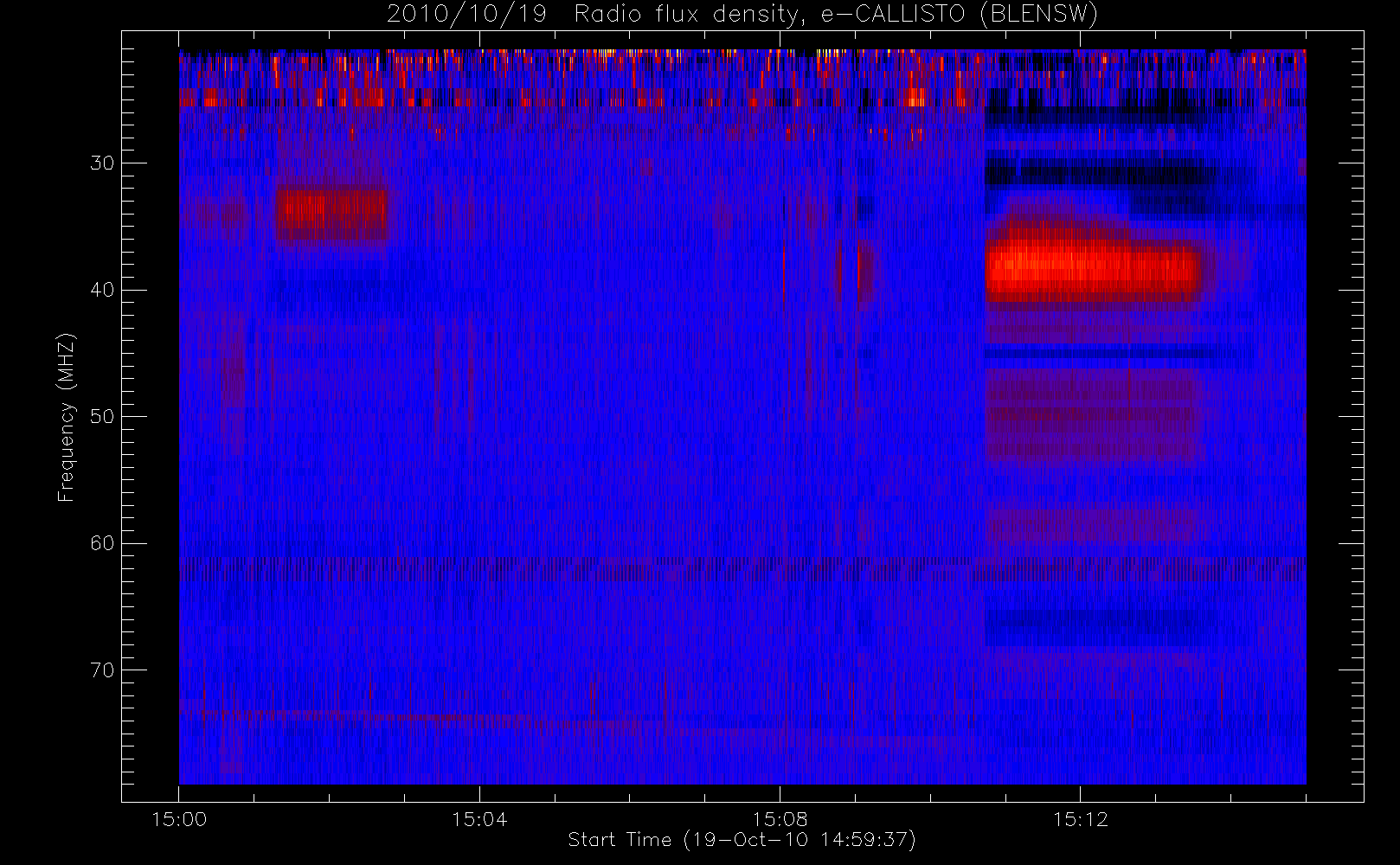
Task: Click the 50 frequency tick label
Action: (x=102, y=417)
